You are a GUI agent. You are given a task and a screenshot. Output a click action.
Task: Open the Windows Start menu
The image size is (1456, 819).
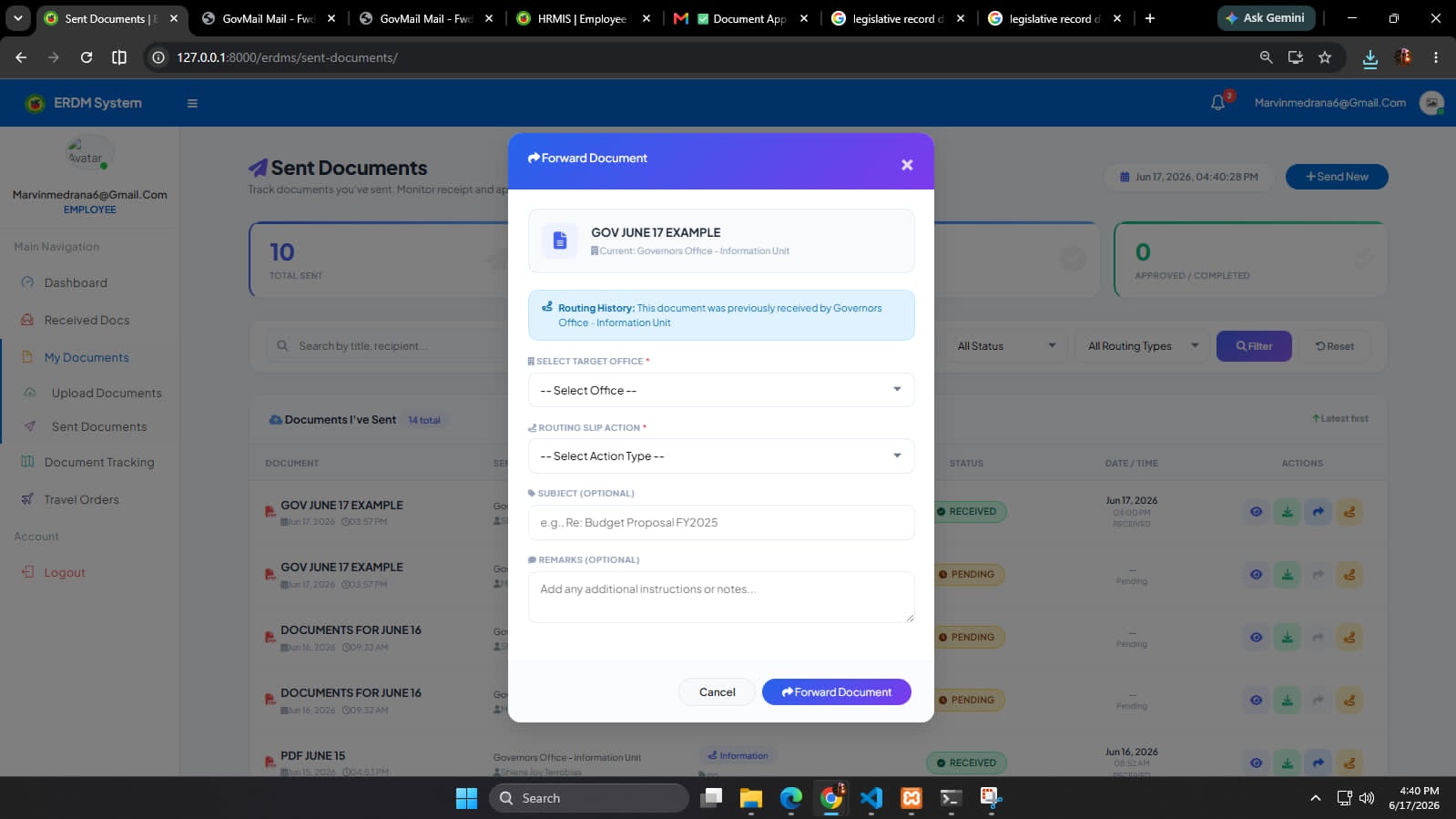click(x=466, y=798)
